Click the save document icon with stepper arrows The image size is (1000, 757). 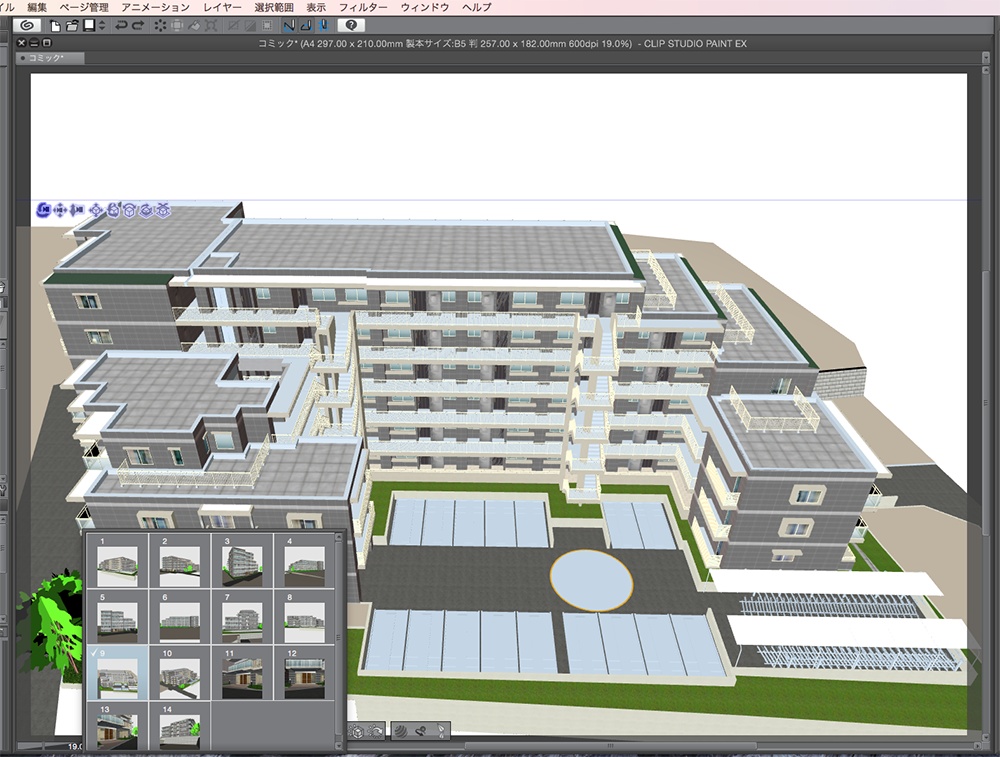(x=90, y=24)
